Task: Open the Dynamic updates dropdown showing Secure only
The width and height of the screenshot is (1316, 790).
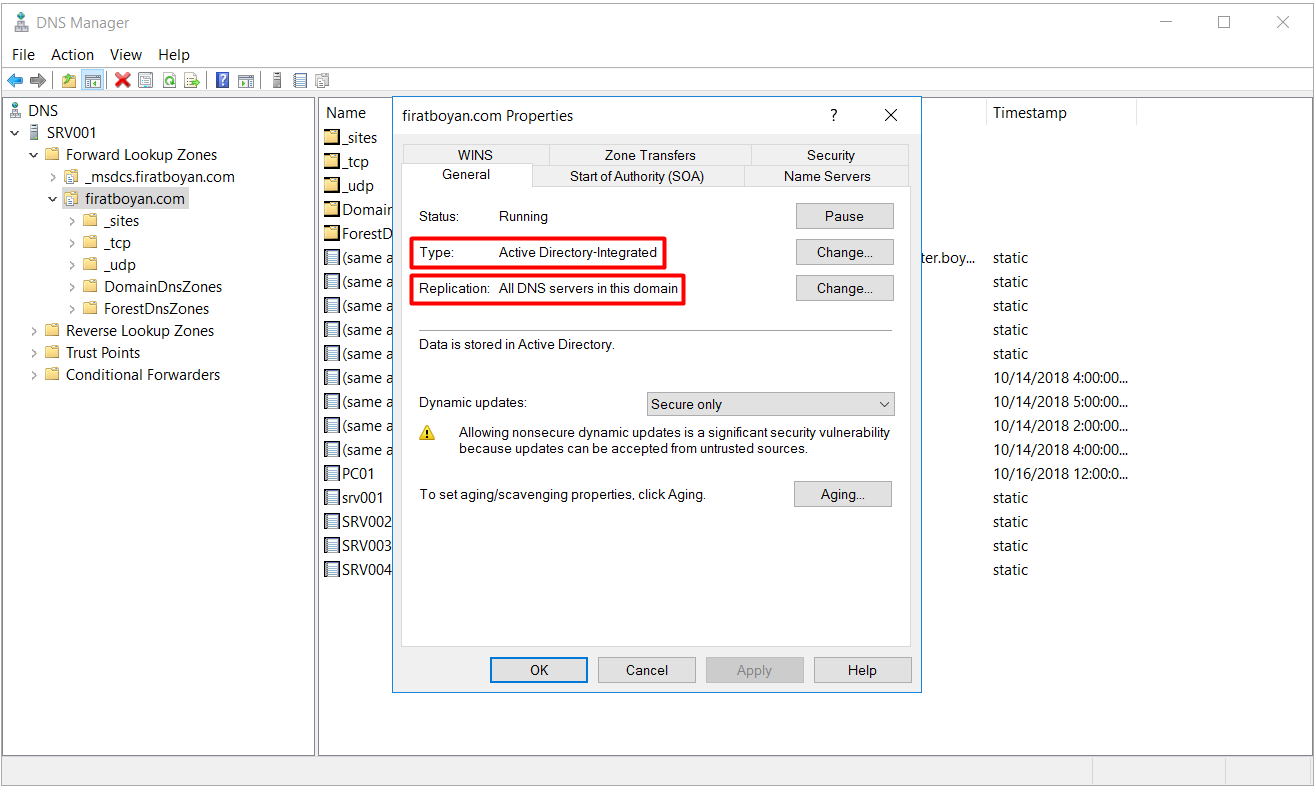Action: (771, 404)
